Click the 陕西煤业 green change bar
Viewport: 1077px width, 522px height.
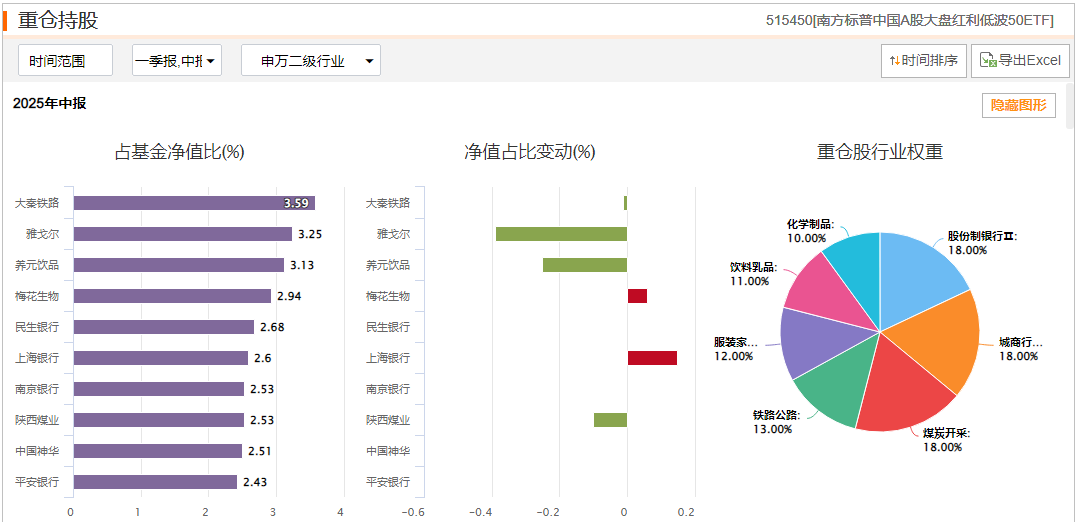pyautogui.click(x=611, y=420)
